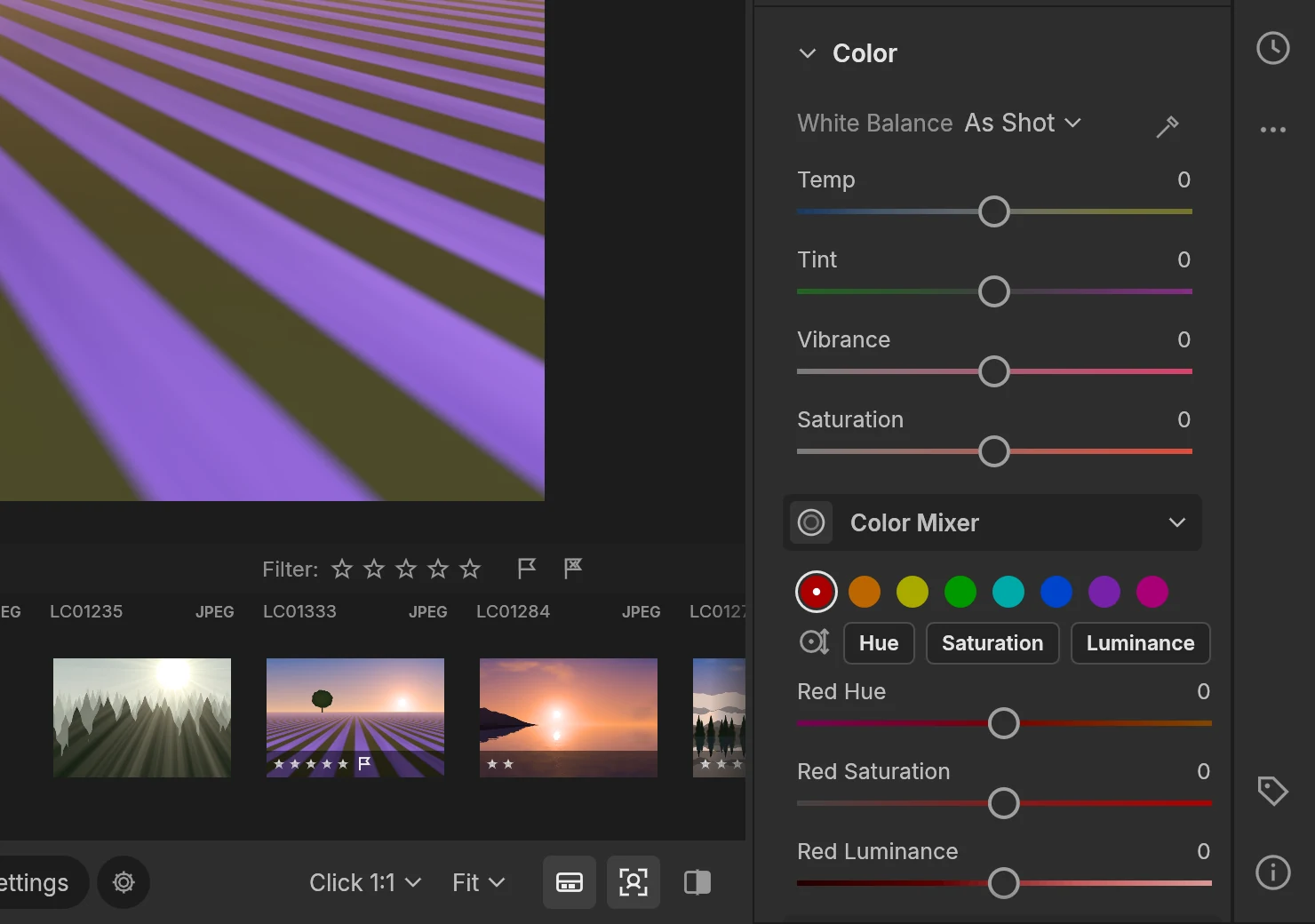Click the Temp slider handle
Image resolution: width=1315 pixels, height=924 pixels.
pyautogui.click(x=994, y=211)
